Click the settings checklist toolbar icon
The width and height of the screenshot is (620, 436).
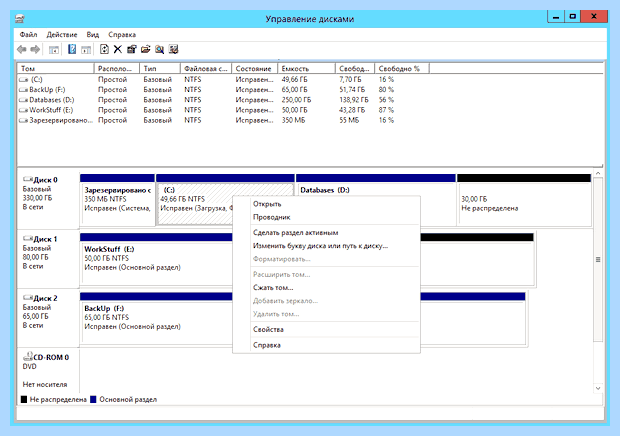pos(173,49)
